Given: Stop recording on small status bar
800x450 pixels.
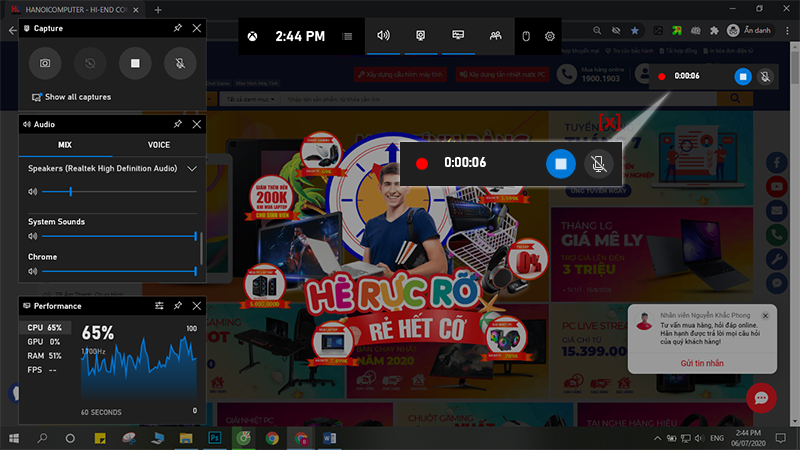Looking at the screenshot, I should click(743, 77).
